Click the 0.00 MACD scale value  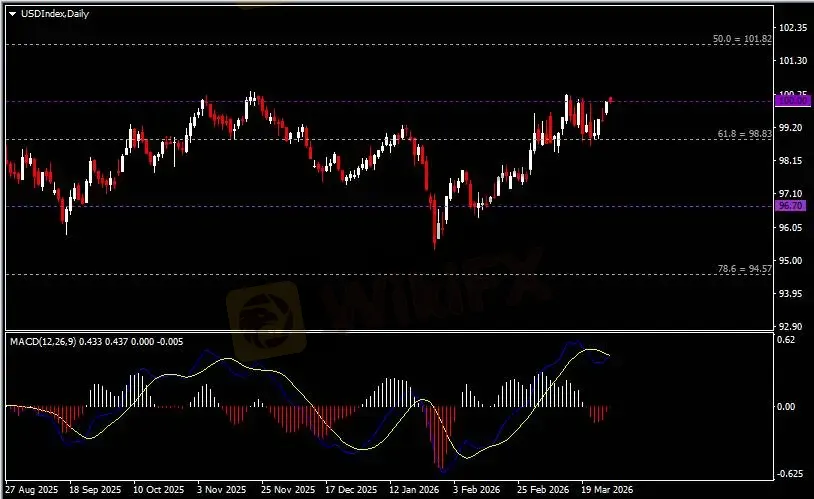[788, 407]
